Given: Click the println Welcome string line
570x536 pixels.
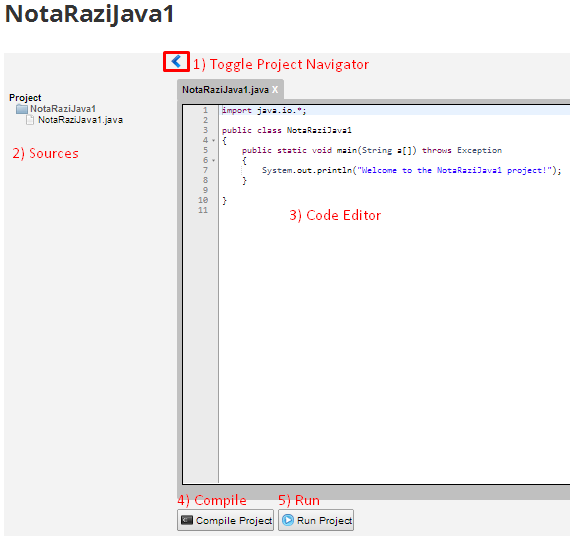Looking at the screenshot, I should pos(412,170).
